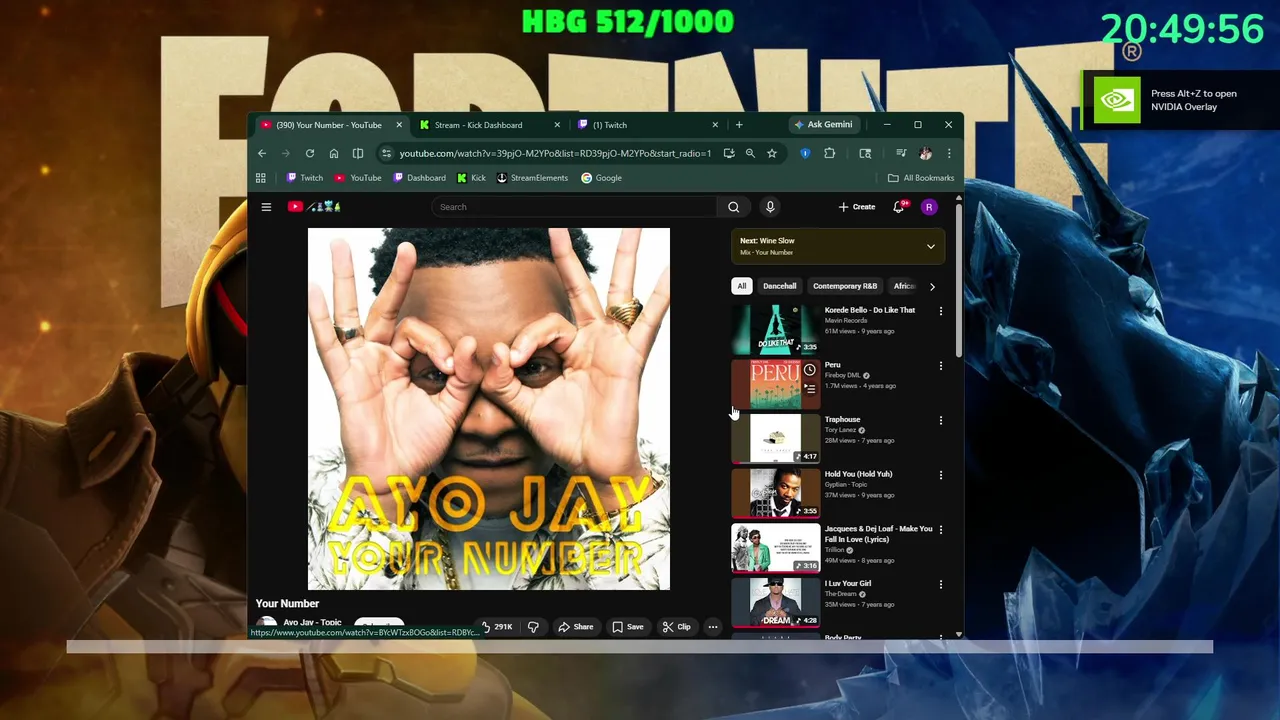Image resolution: width=1280 pixels, height=720 pixels.
Task: Open the Extensions puzzle icon
Action: 829,153
